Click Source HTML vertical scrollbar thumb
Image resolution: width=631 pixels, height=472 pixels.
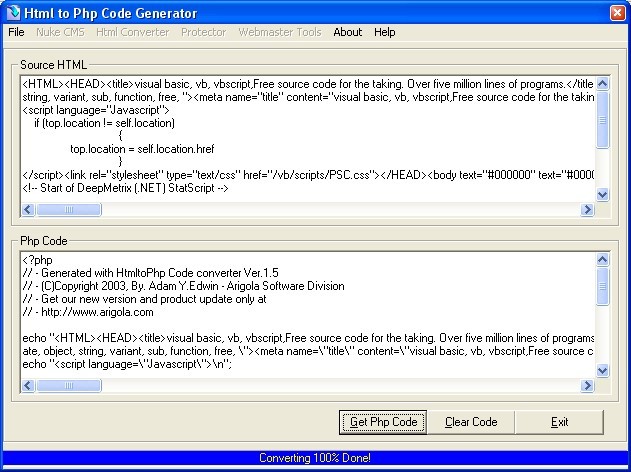pos(602,120)
